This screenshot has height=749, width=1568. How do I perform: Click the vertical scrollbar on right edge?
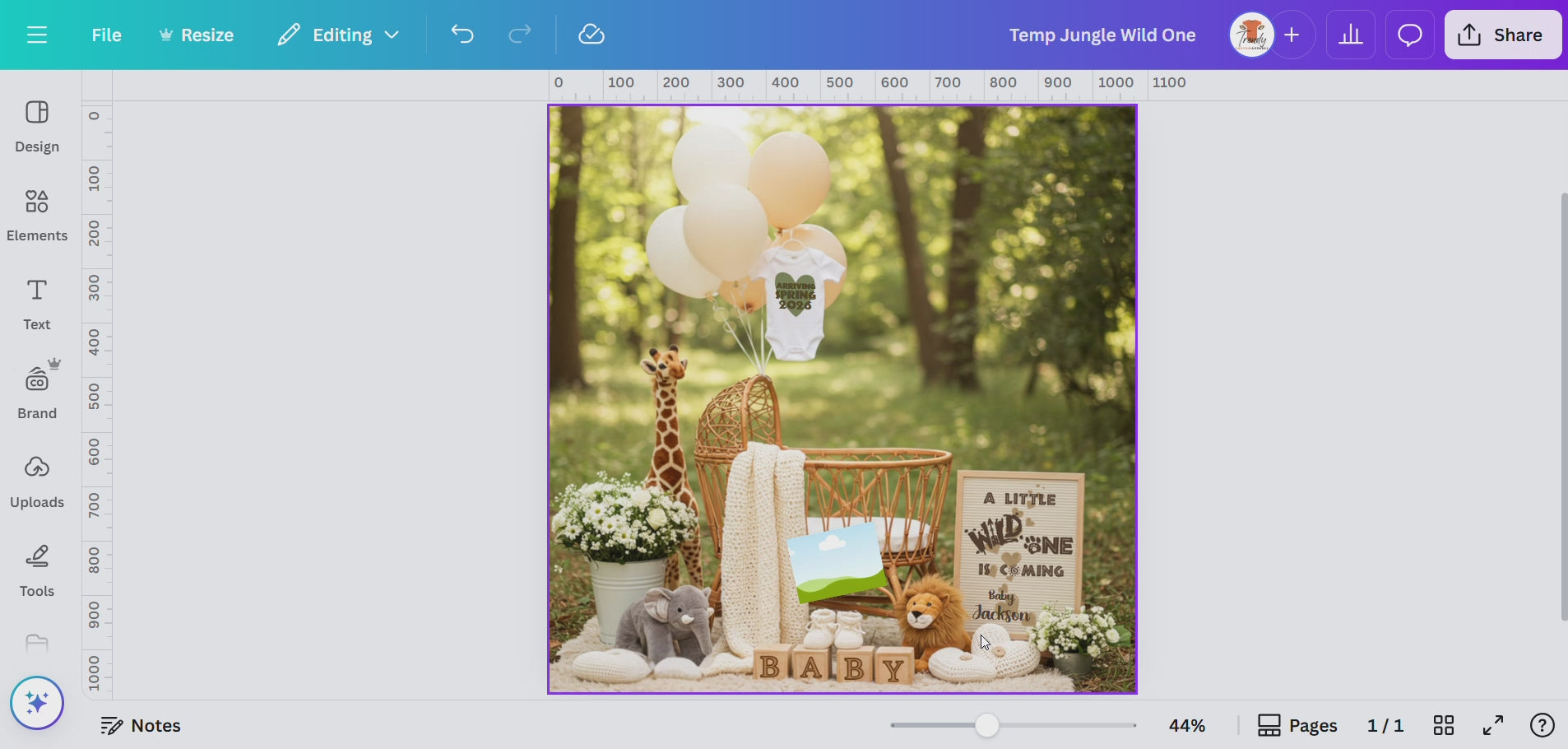point(1564,407)
